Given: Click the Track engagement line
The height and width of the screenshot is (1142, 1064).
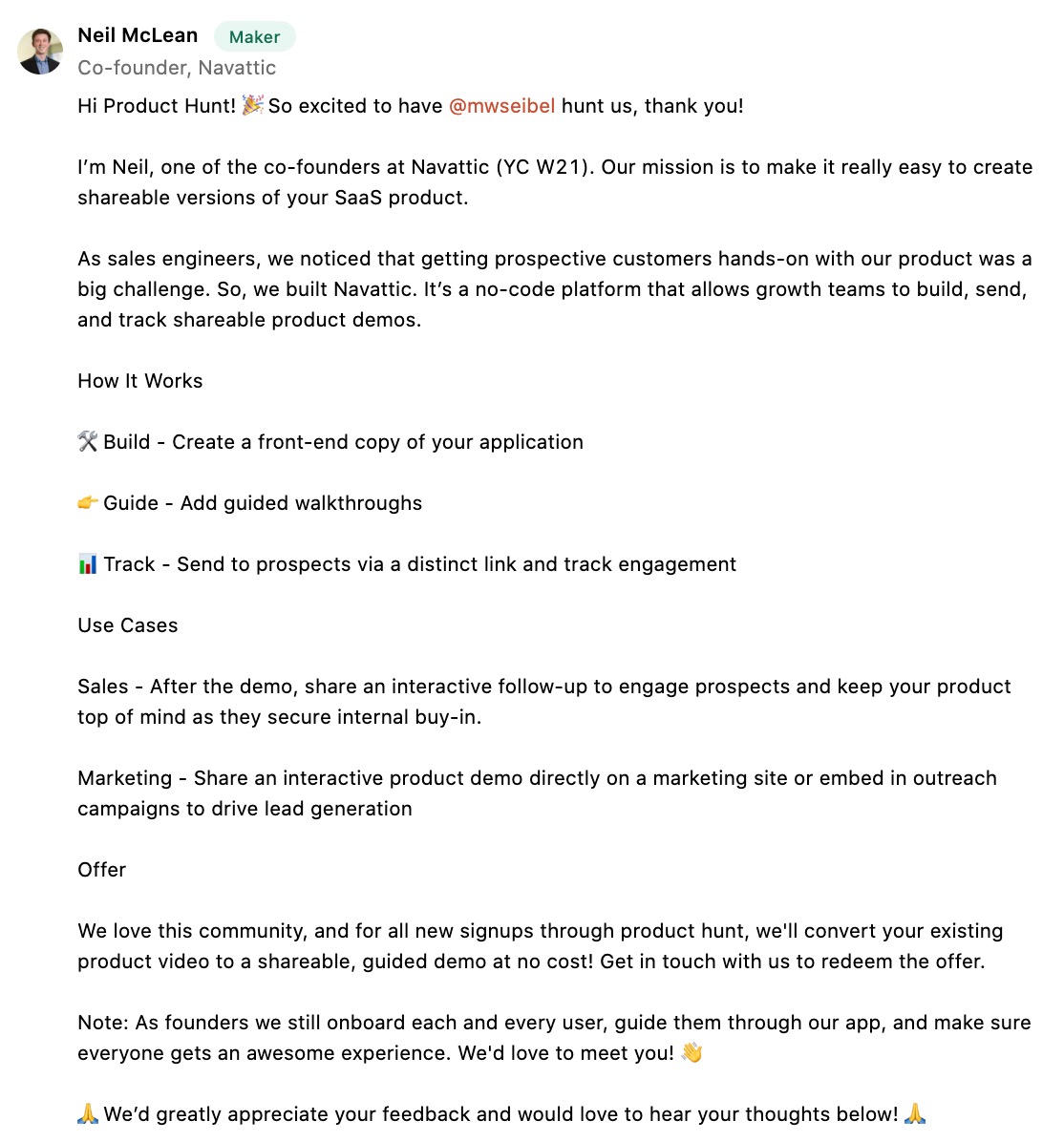Looking at the screenshot, I should (407, 564).
